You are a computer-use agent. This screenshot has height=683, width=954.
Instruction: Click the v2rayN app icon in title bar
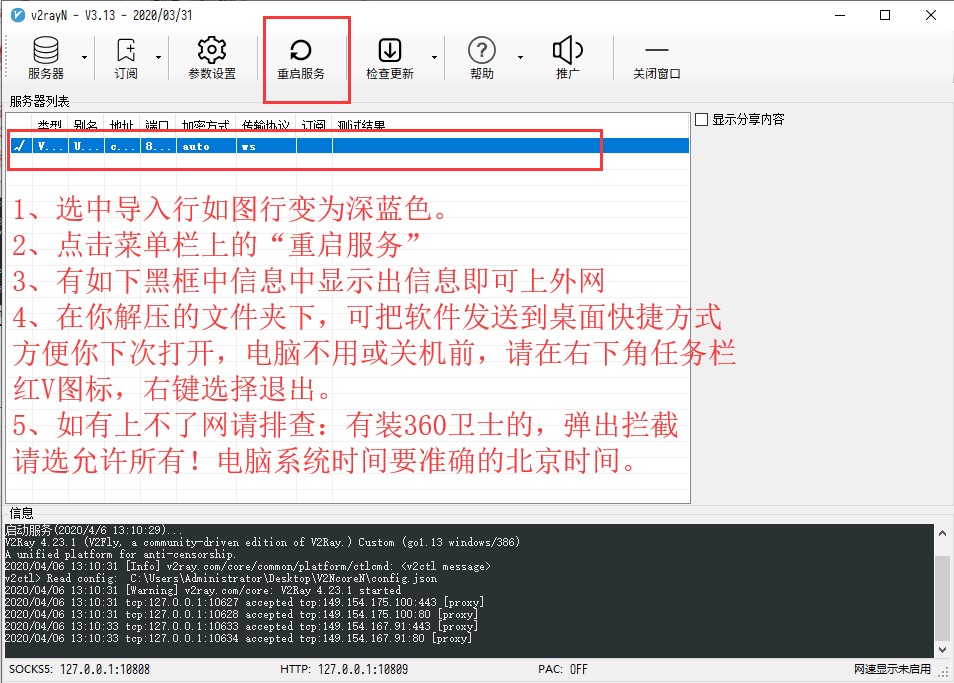18,15
